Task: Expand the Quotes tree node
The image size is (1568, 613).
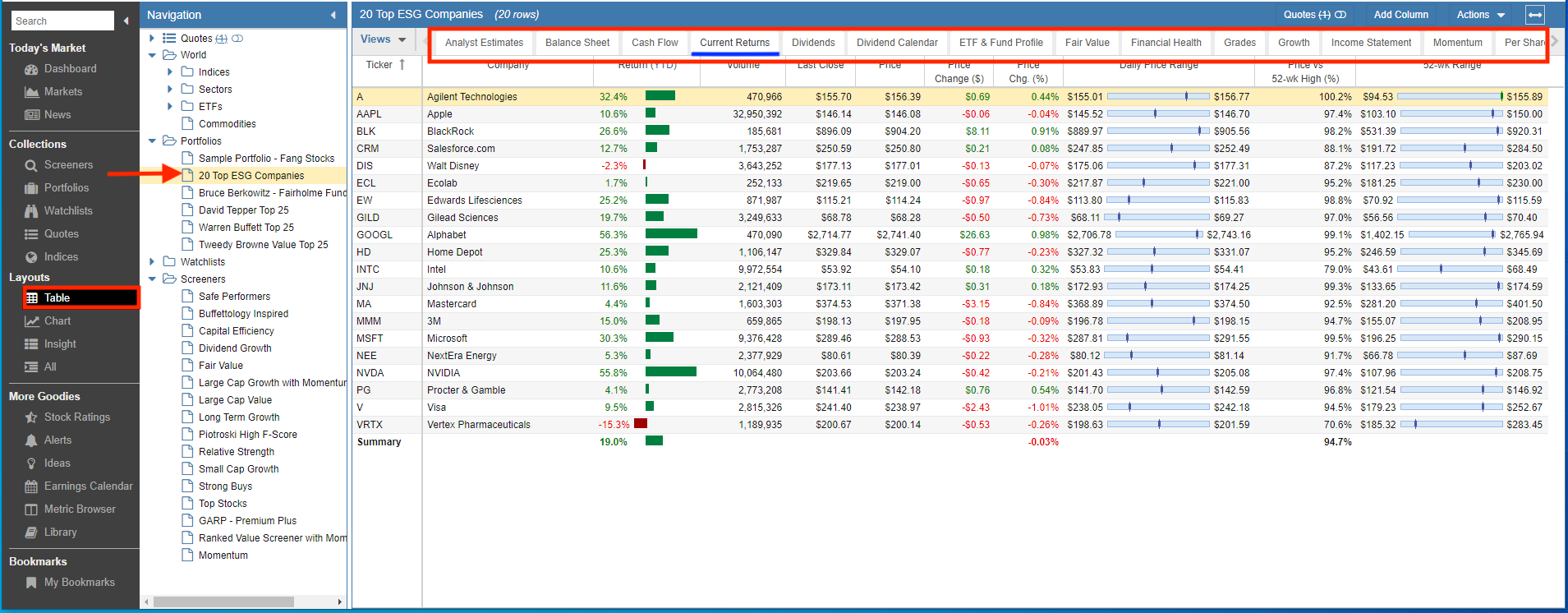Action: tap(152, 38)
